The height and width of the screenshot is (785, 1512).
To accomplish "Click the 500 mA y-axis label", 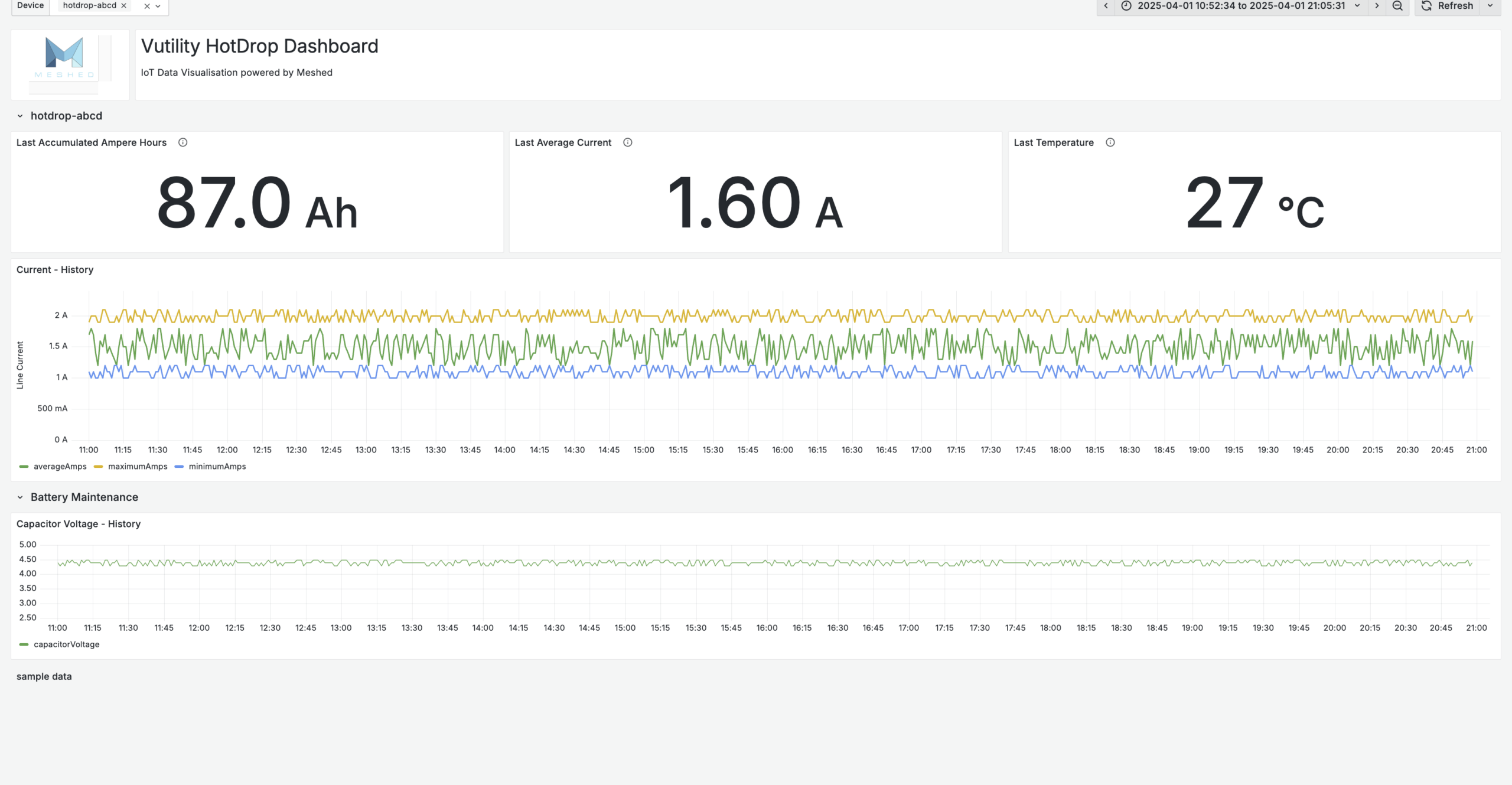I will tap(53, 408).
